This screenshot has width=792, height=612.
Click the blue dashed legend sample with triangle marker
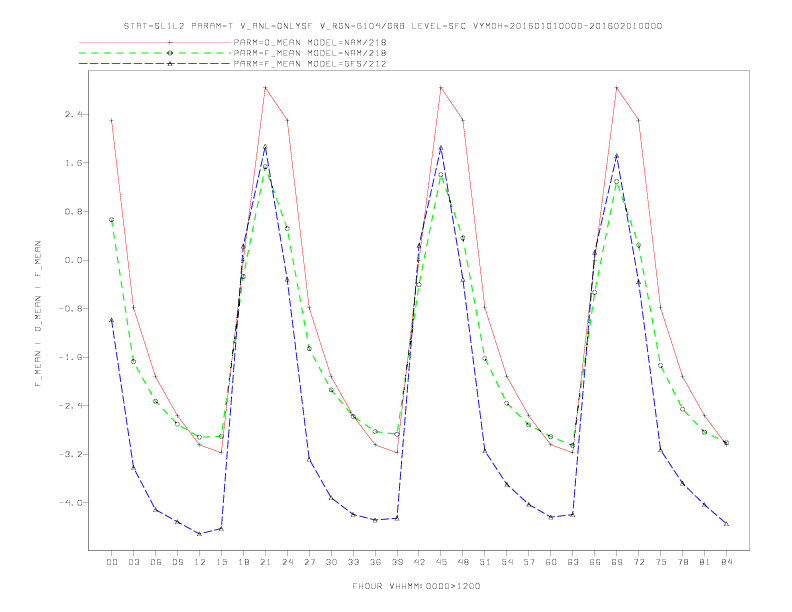point(155,64)
